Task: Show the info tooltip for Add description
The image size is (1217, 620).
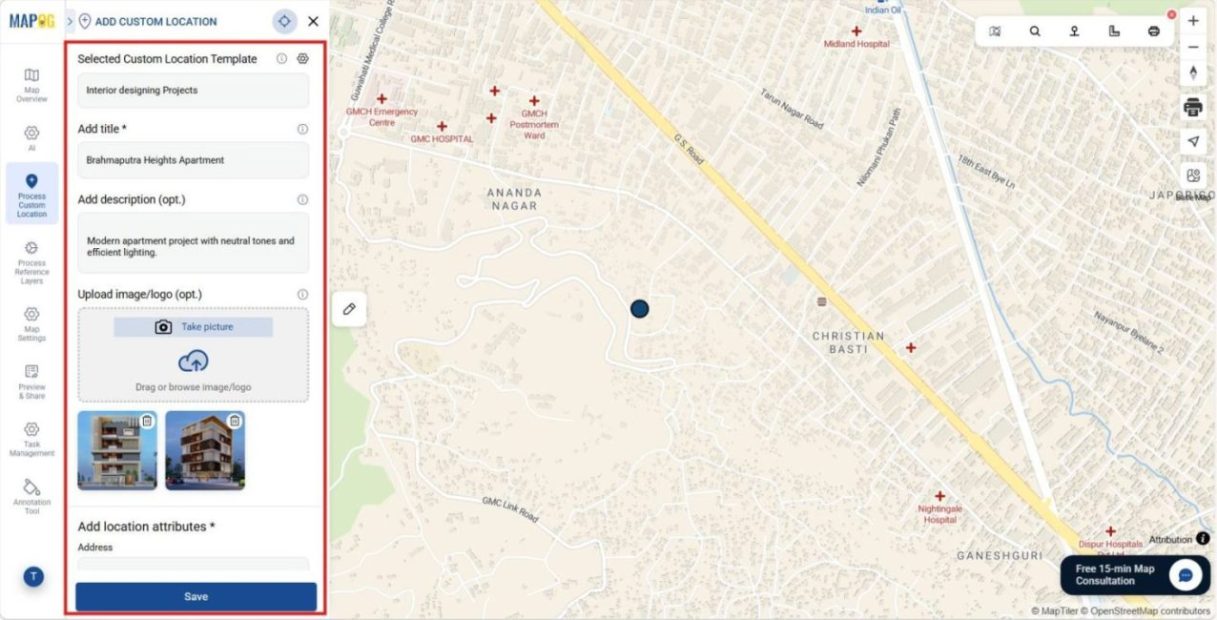Action: coord(302,200)
